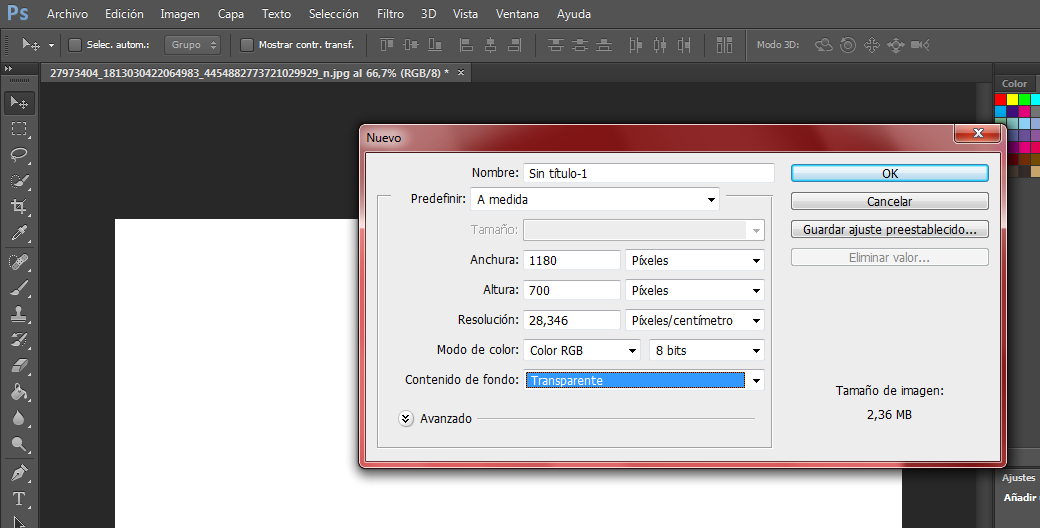Click Guardar ajuste preestablecido button
Image resolution: width=1040 pixels, height=528 pixels.
pos(889,229)
